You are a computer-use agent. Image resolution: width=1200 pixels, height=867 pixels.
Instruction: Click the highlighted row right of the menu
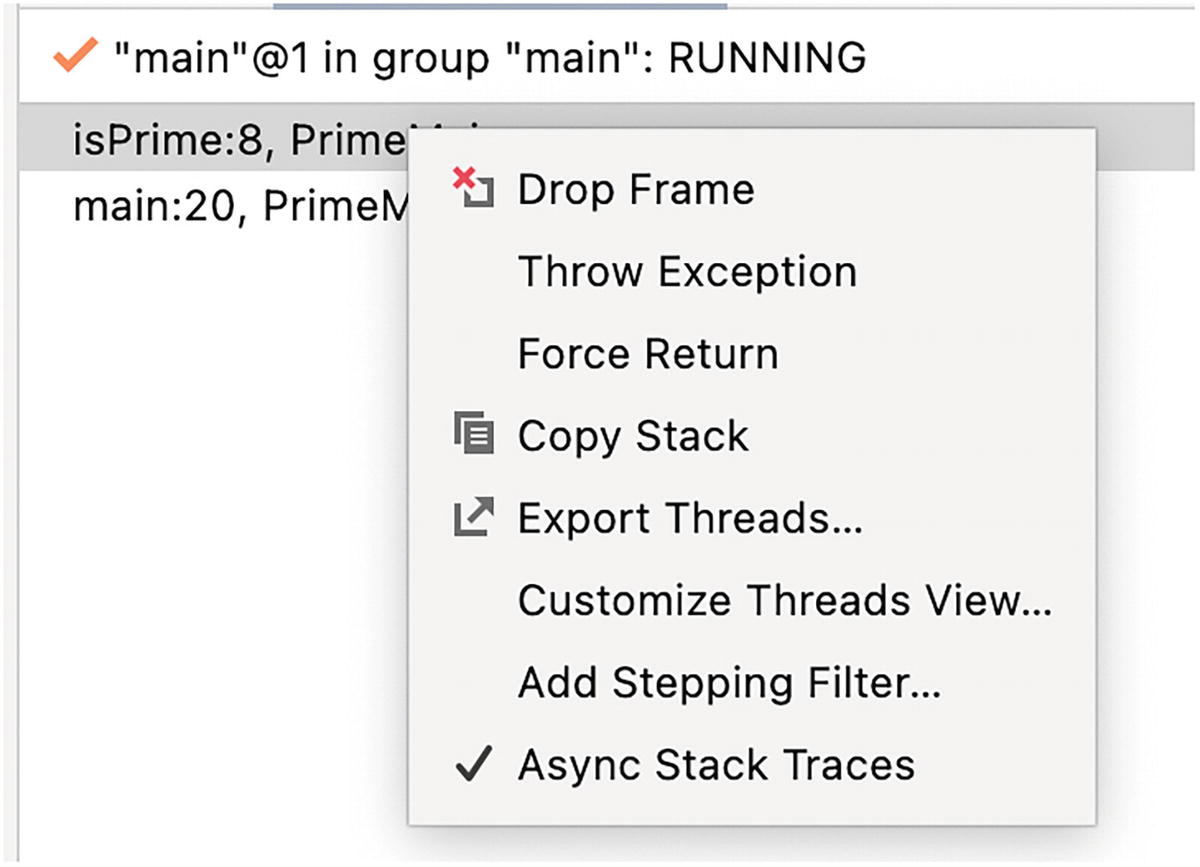pyautogui.click(x=1145, y=141)
